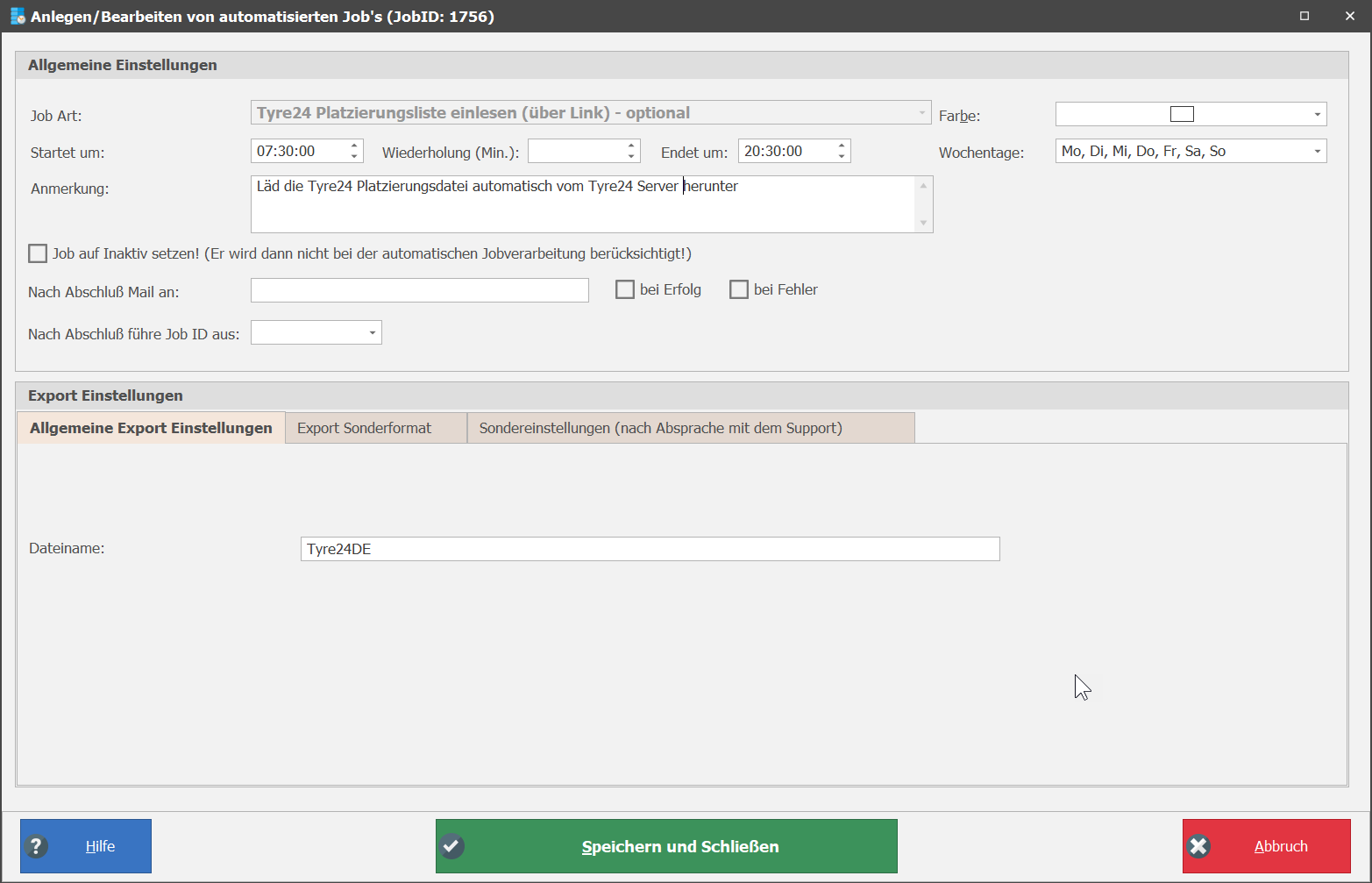Increase the Startet um time spinner
This screenshot has height=883, width=1372.
pos(354,146)
